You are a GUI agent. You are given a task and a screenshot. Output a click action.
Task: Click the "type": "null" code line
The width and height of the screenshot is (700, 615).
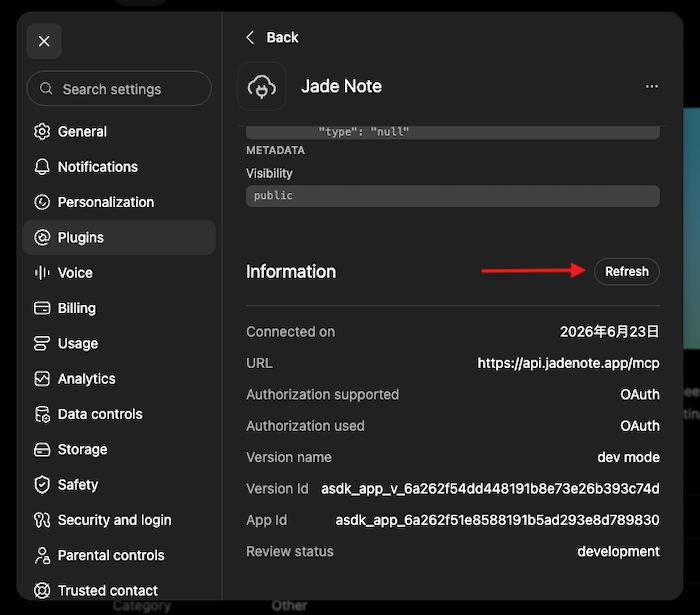tap(363, 132)
